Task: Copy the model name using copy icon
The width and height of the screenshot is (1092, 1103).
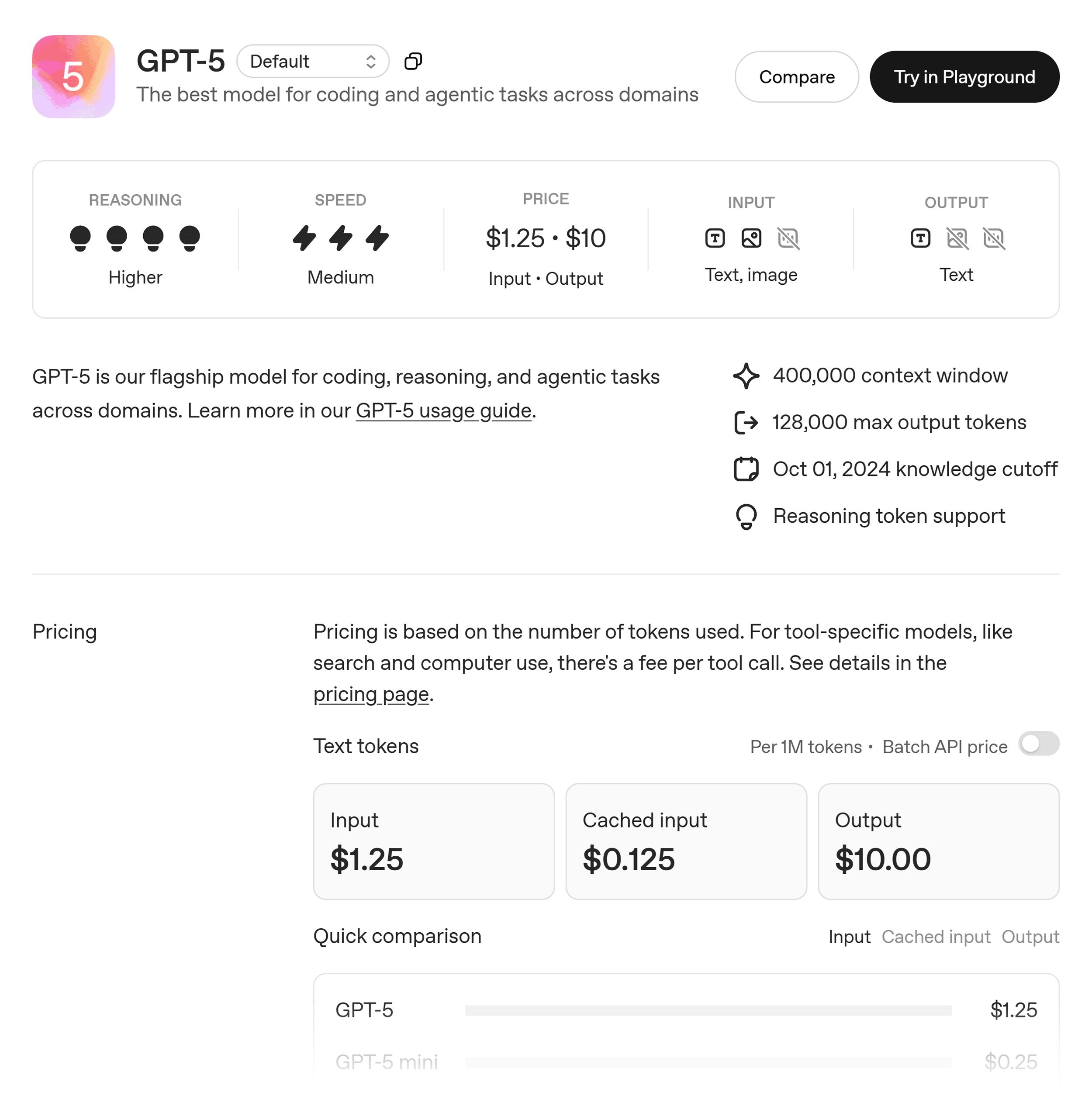Action: point(413,61)
